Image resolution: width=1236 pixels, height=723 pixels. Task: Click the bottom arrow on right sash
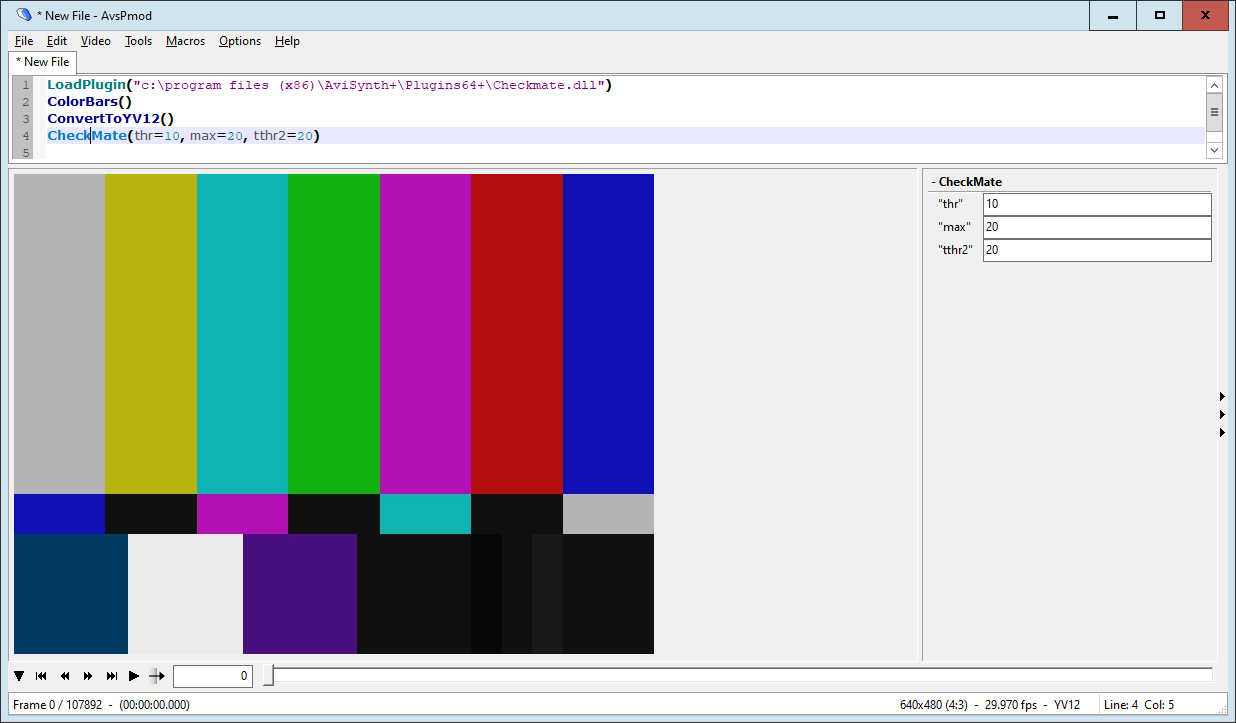coord(1223,432)
